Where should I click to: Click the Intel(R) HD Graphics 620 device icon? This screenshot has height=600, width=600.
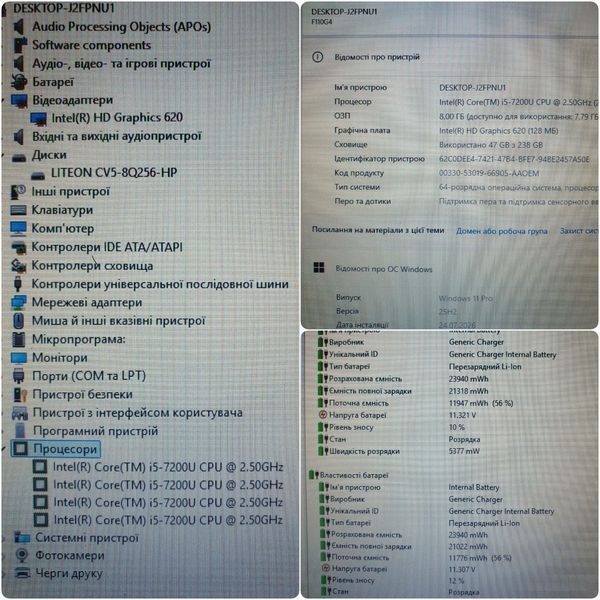tap(38, 118)
